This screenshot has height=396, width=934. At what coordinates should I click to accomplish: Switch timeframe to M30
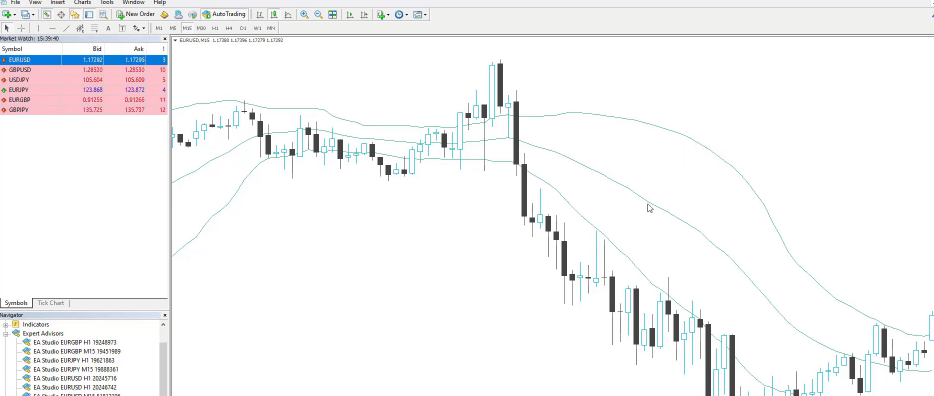pos(201,28)
